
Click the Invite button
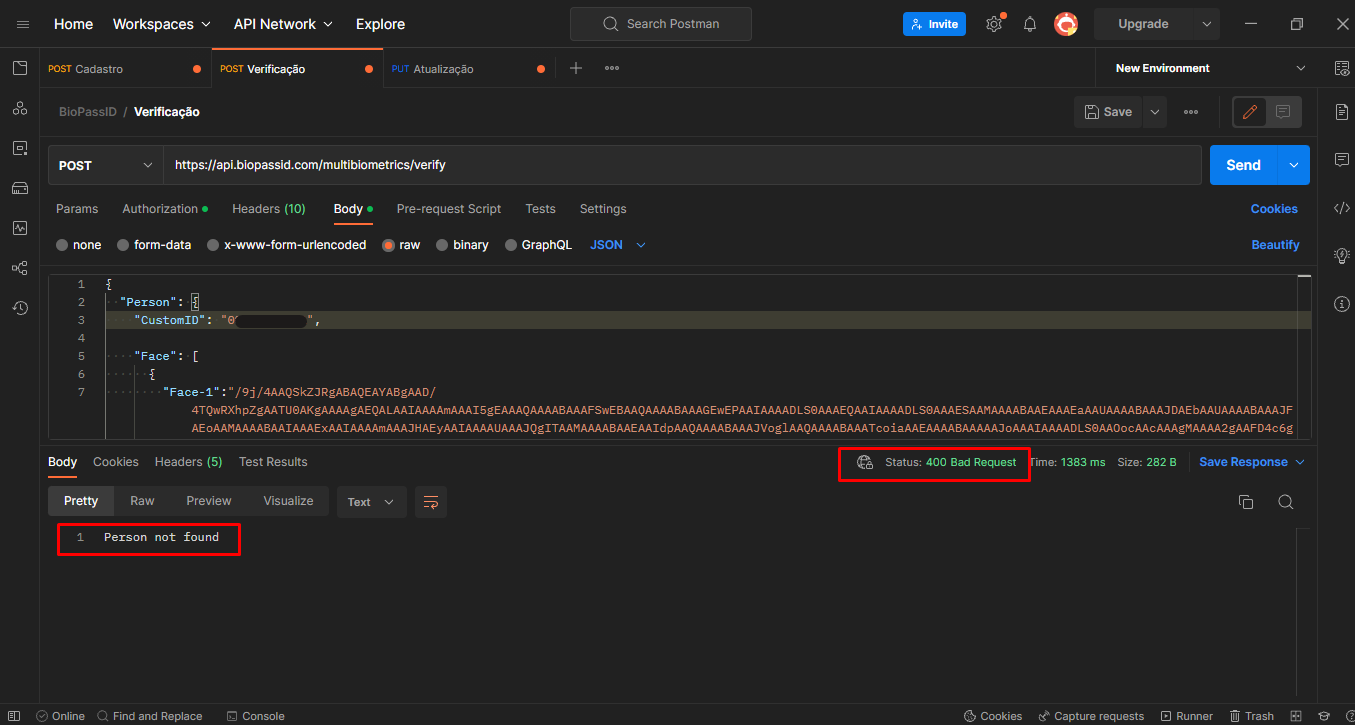click(x=934, y=24)
